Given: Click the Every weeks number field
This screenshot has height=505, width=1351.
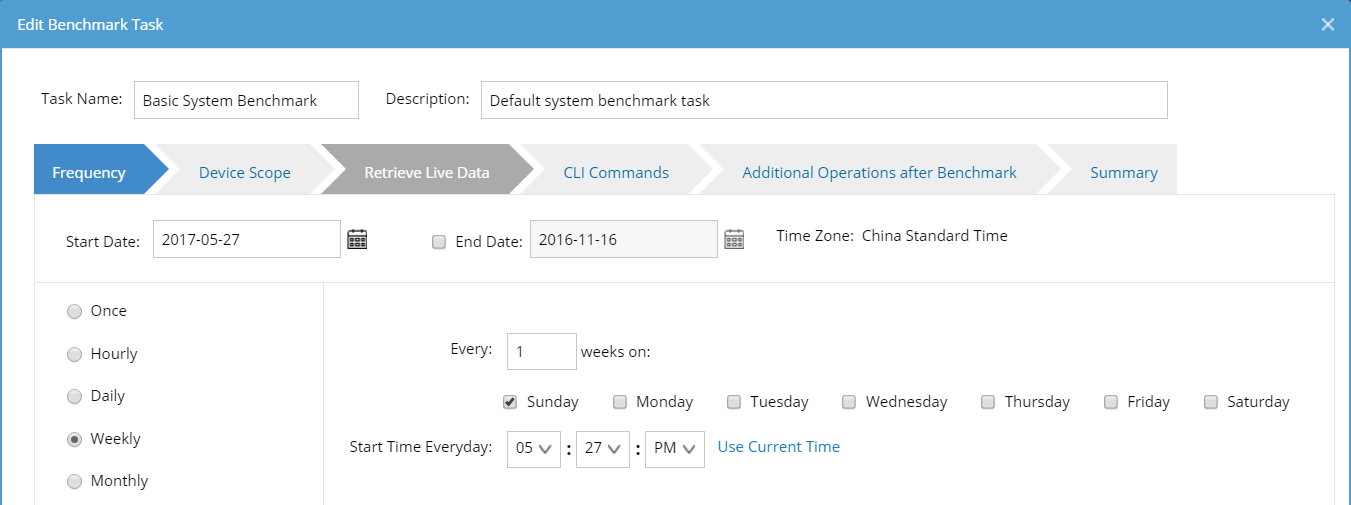Looking at the screenshot, I should click(541, 352).
